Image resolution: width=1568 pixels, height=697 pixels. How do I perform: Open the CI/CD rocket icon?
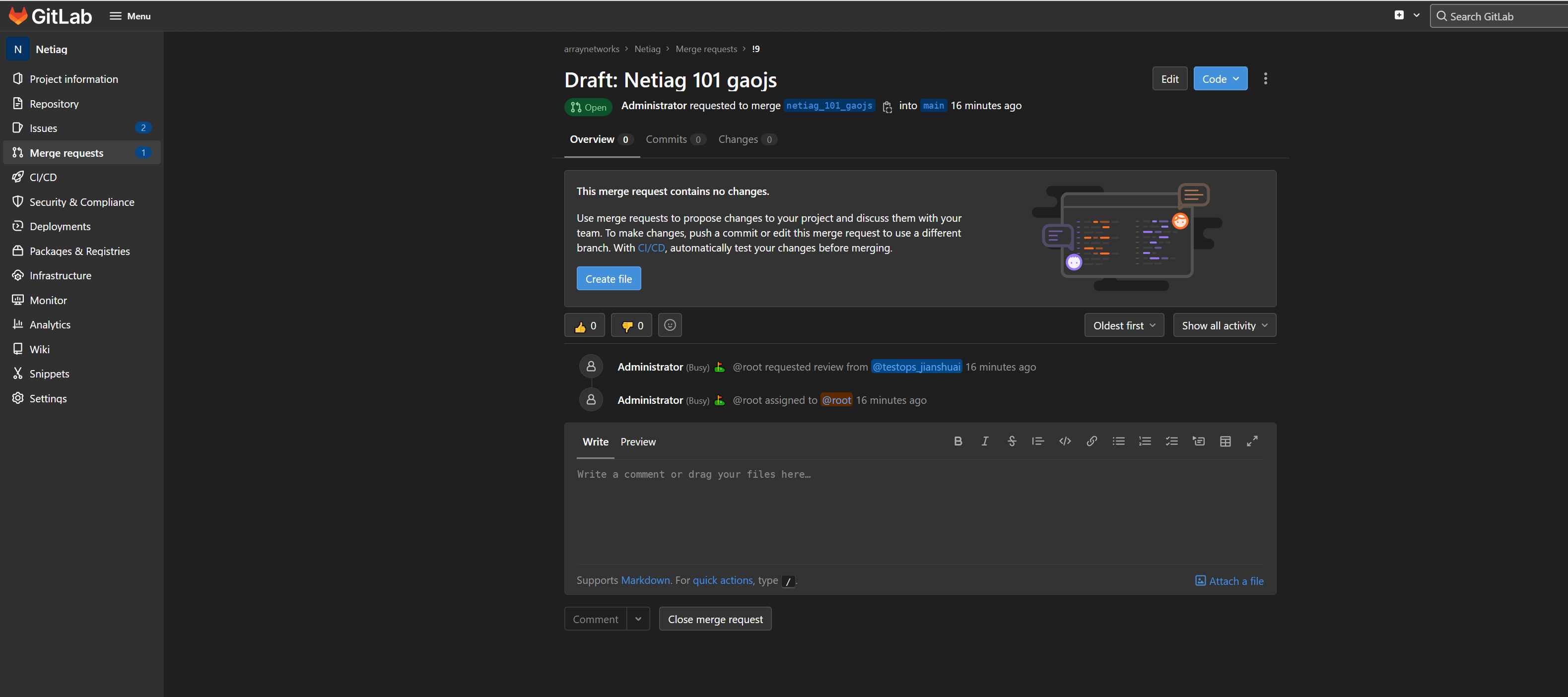[x=18, y=177]
